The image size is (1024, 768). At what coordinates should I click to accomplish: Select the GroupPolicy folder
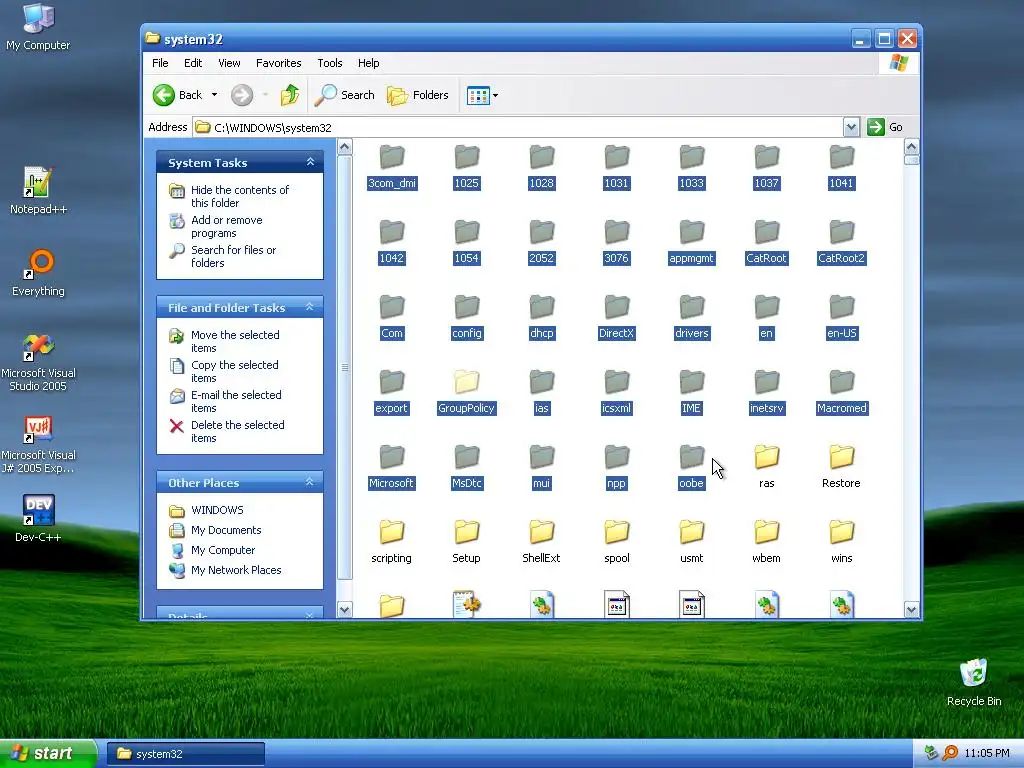[466, 393]
